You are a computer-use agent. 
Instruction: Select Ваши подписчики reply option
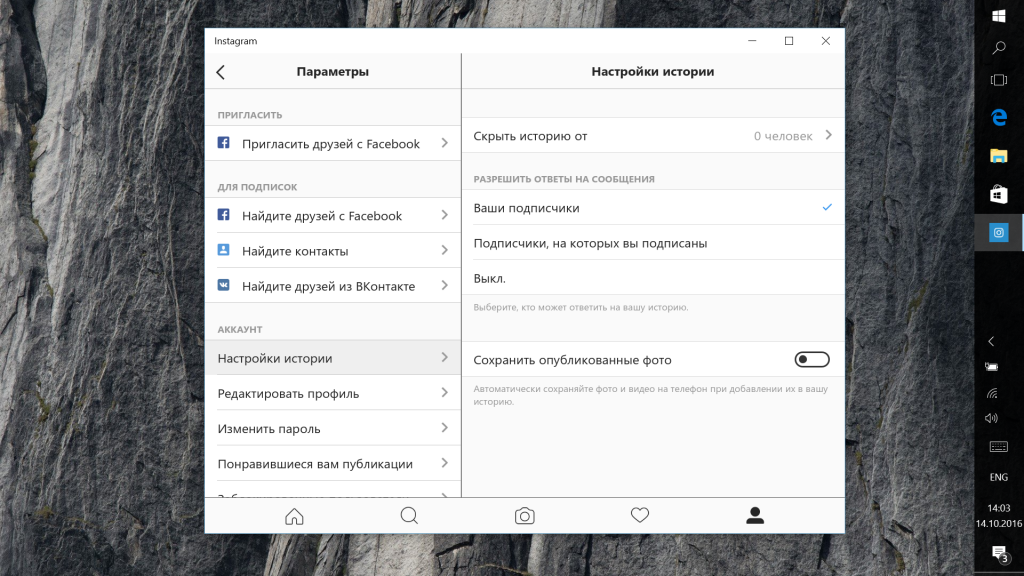pyautogui.click(x=653, y=208)
